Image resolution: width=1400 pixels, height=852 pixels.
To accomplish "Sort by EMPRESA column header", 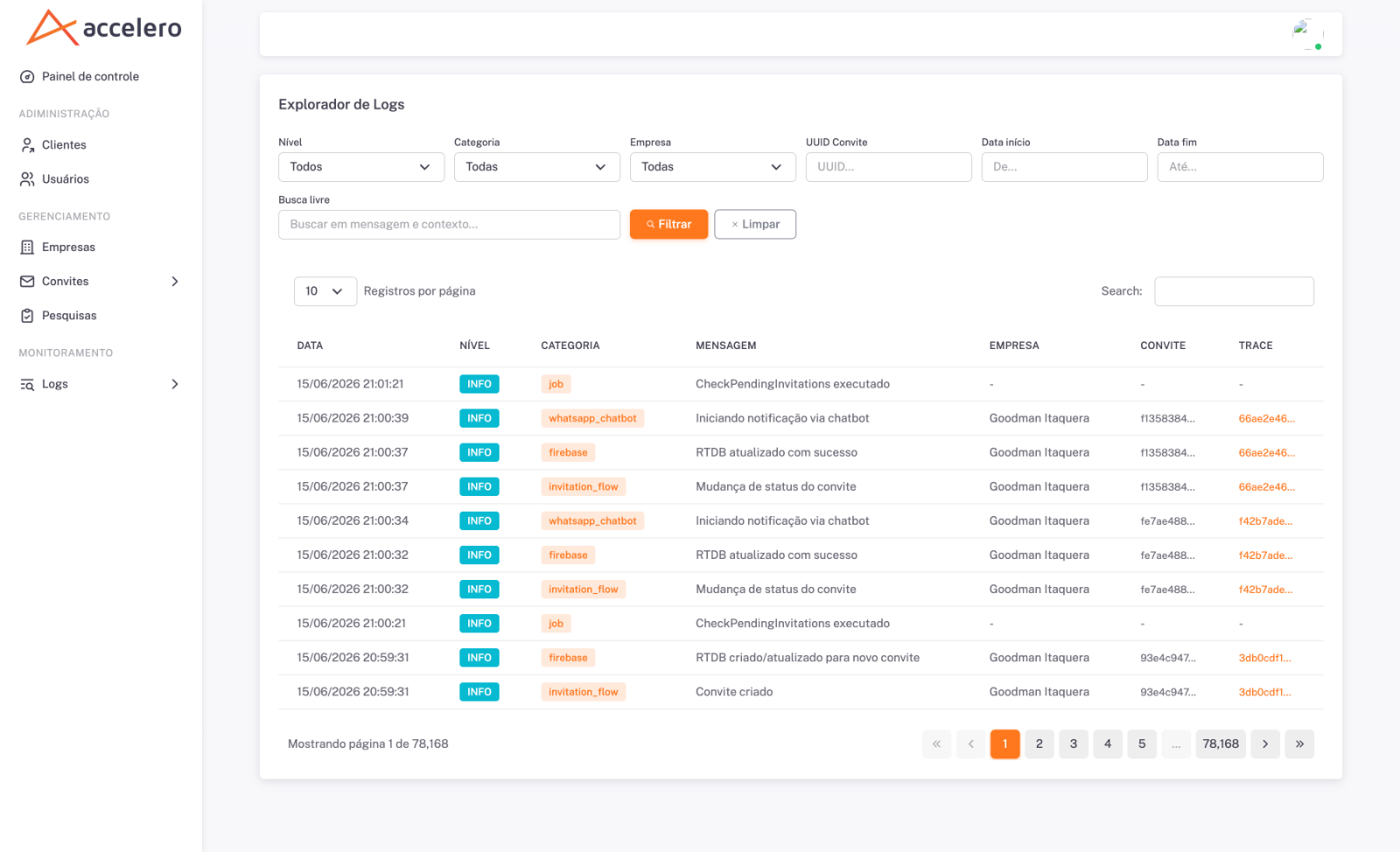I will pos(1014,346).
